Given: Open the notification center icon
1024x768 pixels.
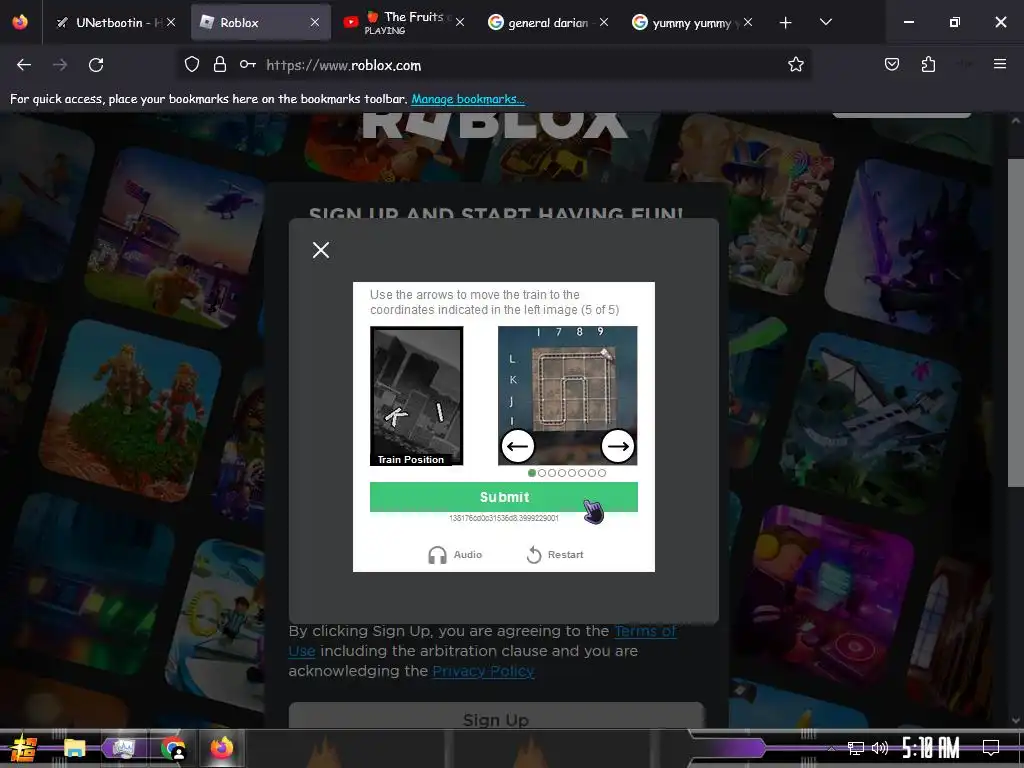Looking at the screenshot, I should click(x=991, y=748).
